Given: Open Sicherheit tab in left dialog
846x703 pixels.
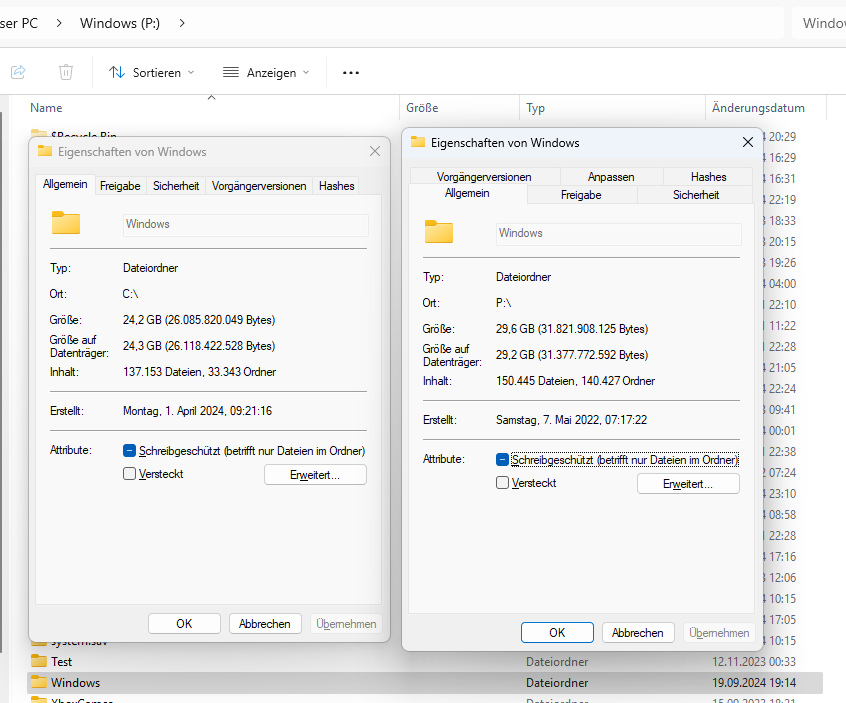Looking at the screenshot, I should pos(176,186).
